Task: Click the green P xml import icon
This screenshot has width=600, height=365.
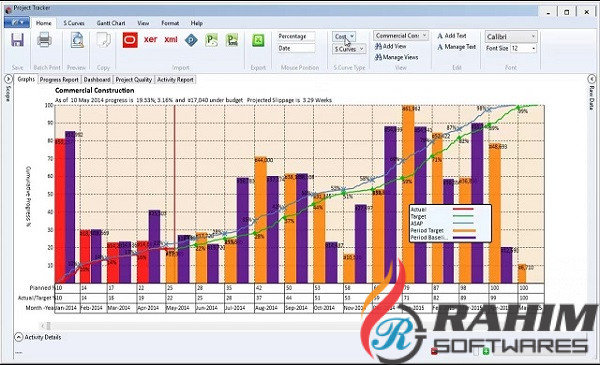Action: coord(232,40)
